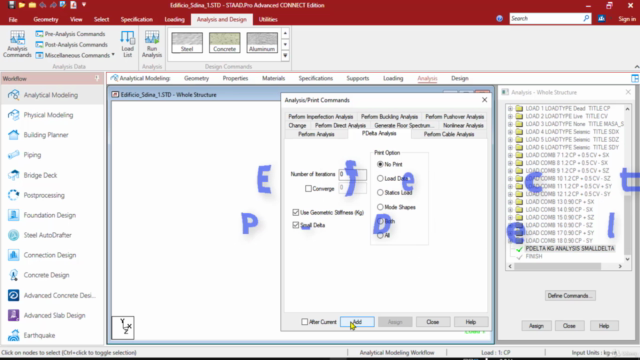The height and width of the screenshot is (360, 640).
Task: Select the No Print radio option
Action: point(380,164)
